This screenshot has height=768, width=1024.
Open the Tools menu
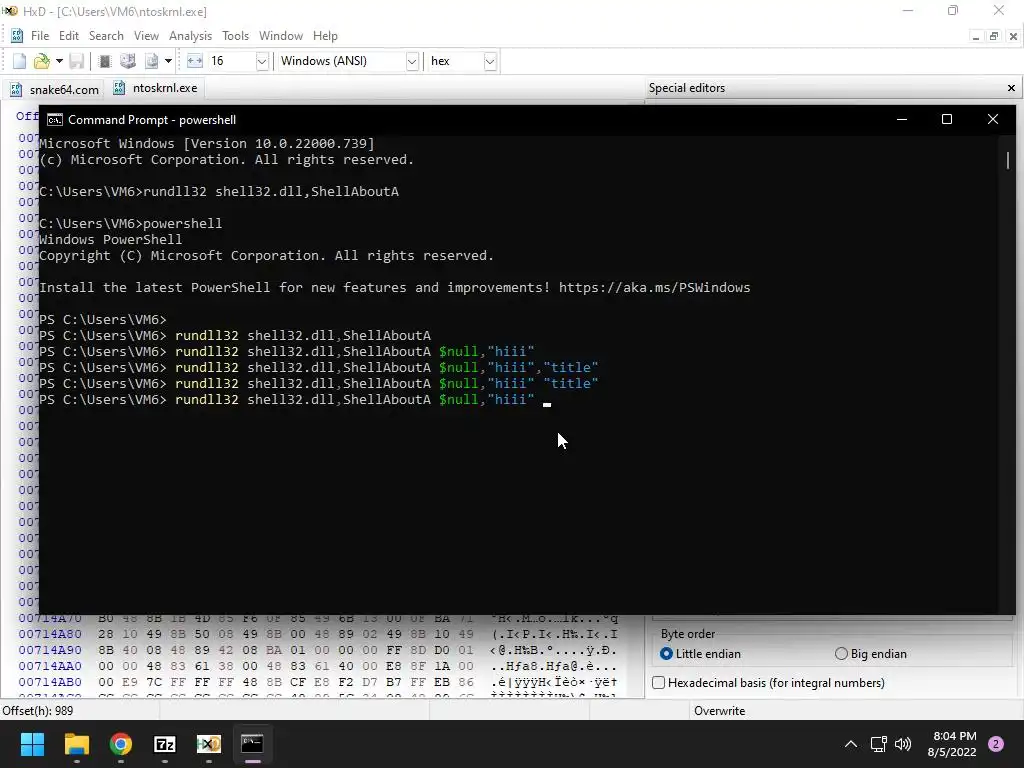(x=235, y=36)
